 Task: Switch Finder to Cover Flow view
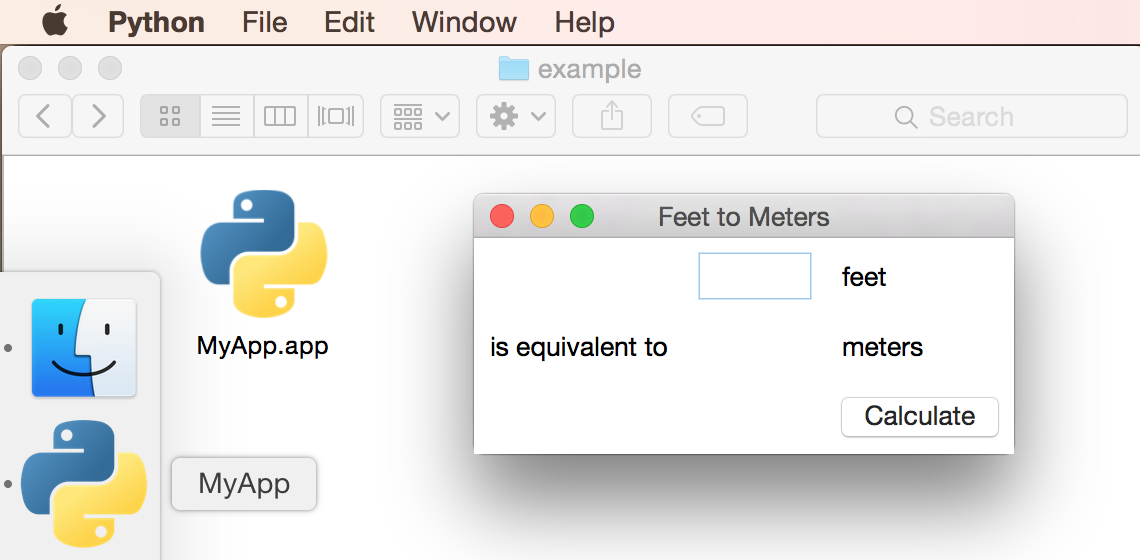tap(336, 116)
